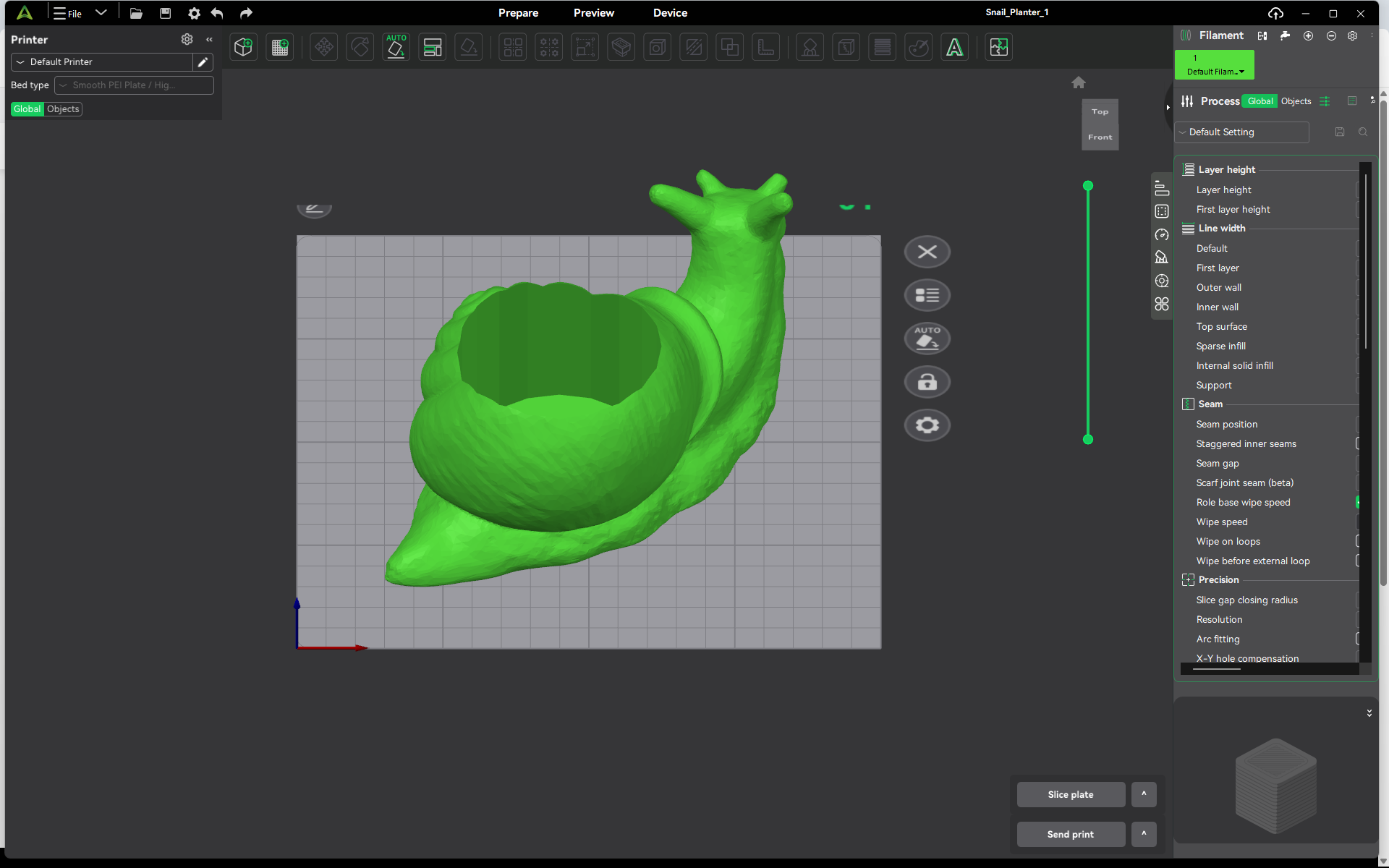The width and height of the screenshot is (1389, 868).
Task: Switch to the Preview tab
Action: pos(593,12)
